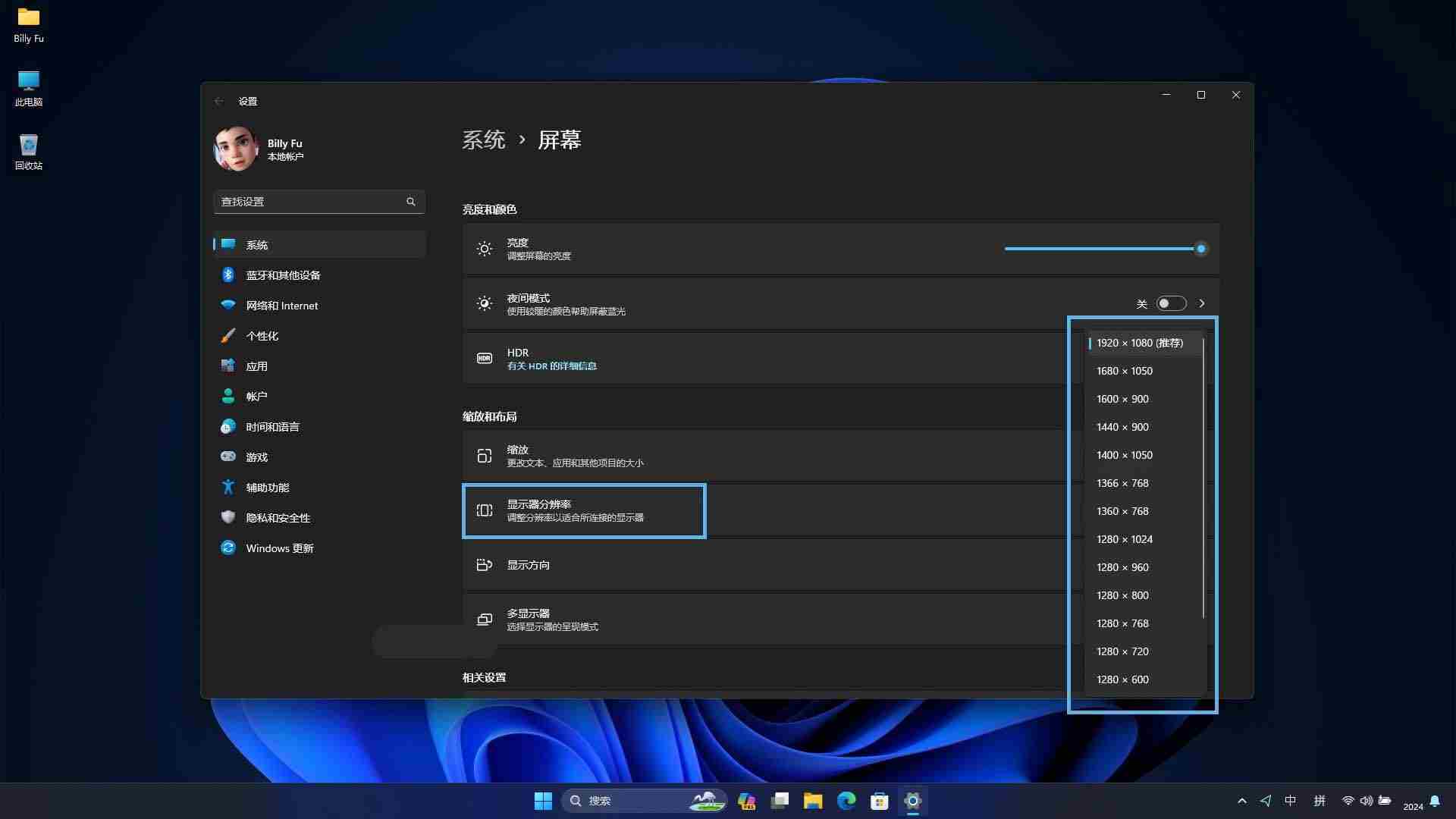Open File Explorer from the taskbar

point(813,801)
